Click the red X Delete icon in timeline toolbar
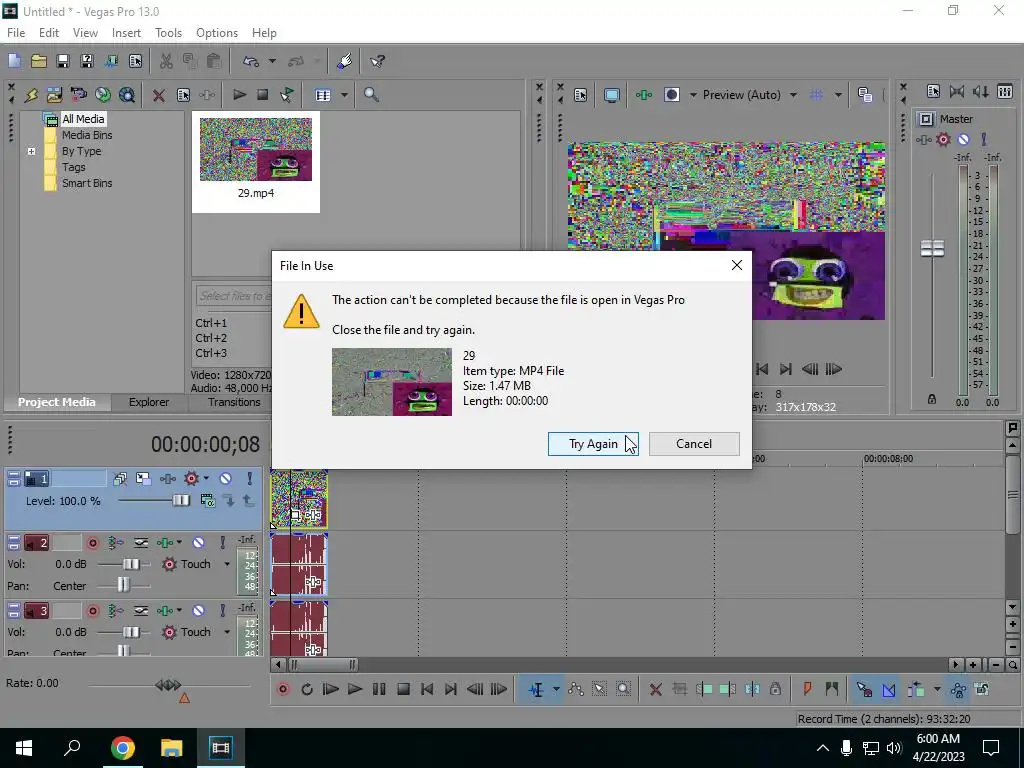 [x=656, y=690]
